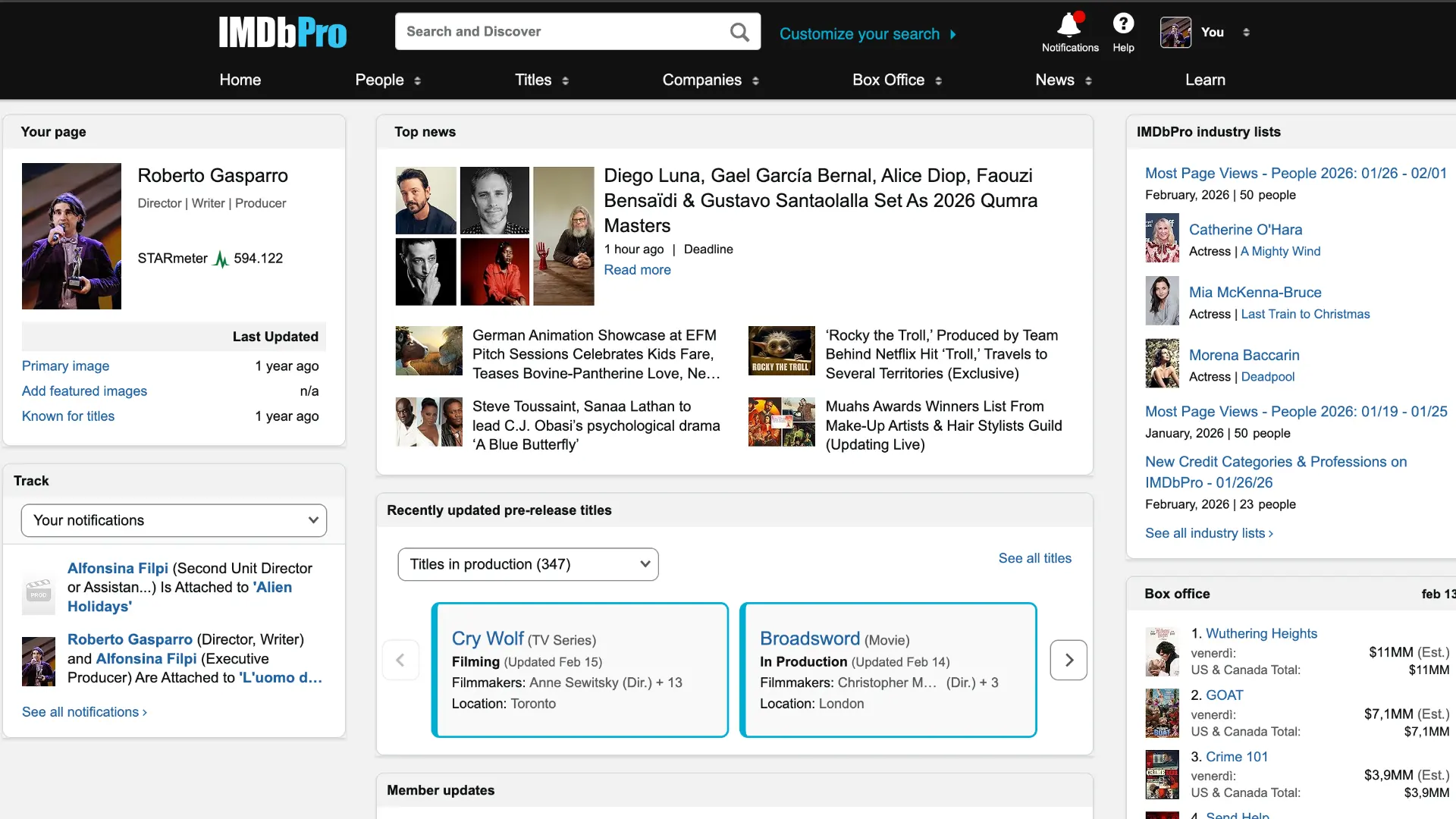The image size is (1456, 819).
Task: Open the Alien Holidays clapperboard notification icon
Action: [x=39, y=593]
